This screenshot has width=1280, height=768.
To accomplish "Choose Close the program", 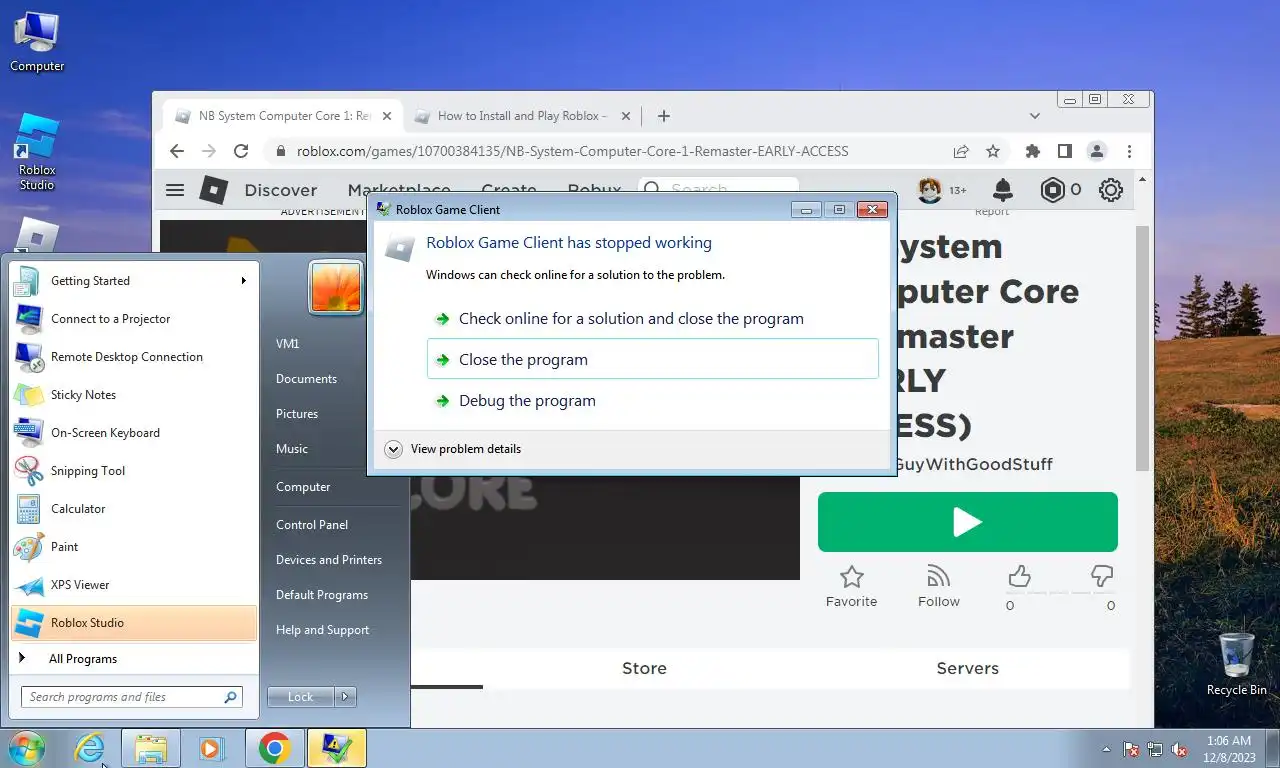I will (652, 359).
